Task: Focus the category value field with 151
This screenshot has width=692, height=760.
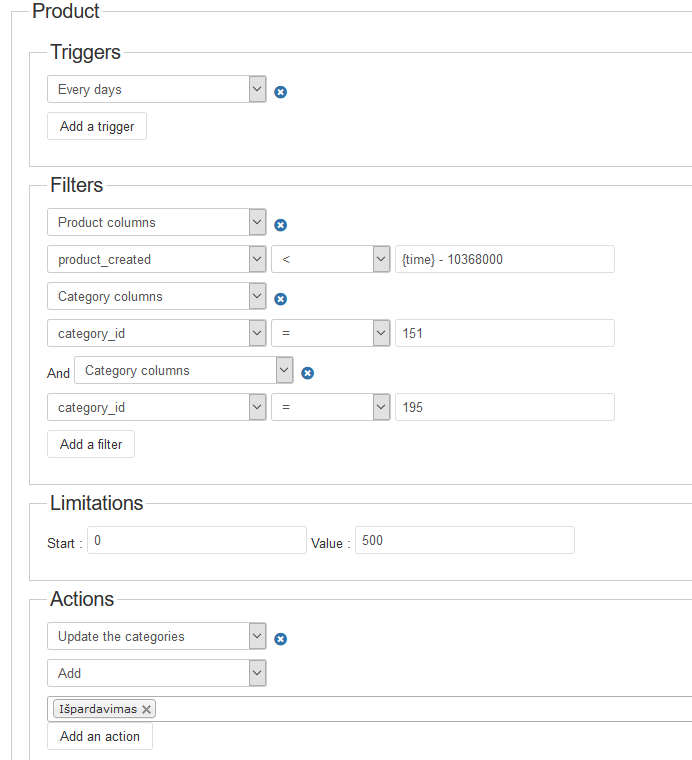Action: coord(504,333)
